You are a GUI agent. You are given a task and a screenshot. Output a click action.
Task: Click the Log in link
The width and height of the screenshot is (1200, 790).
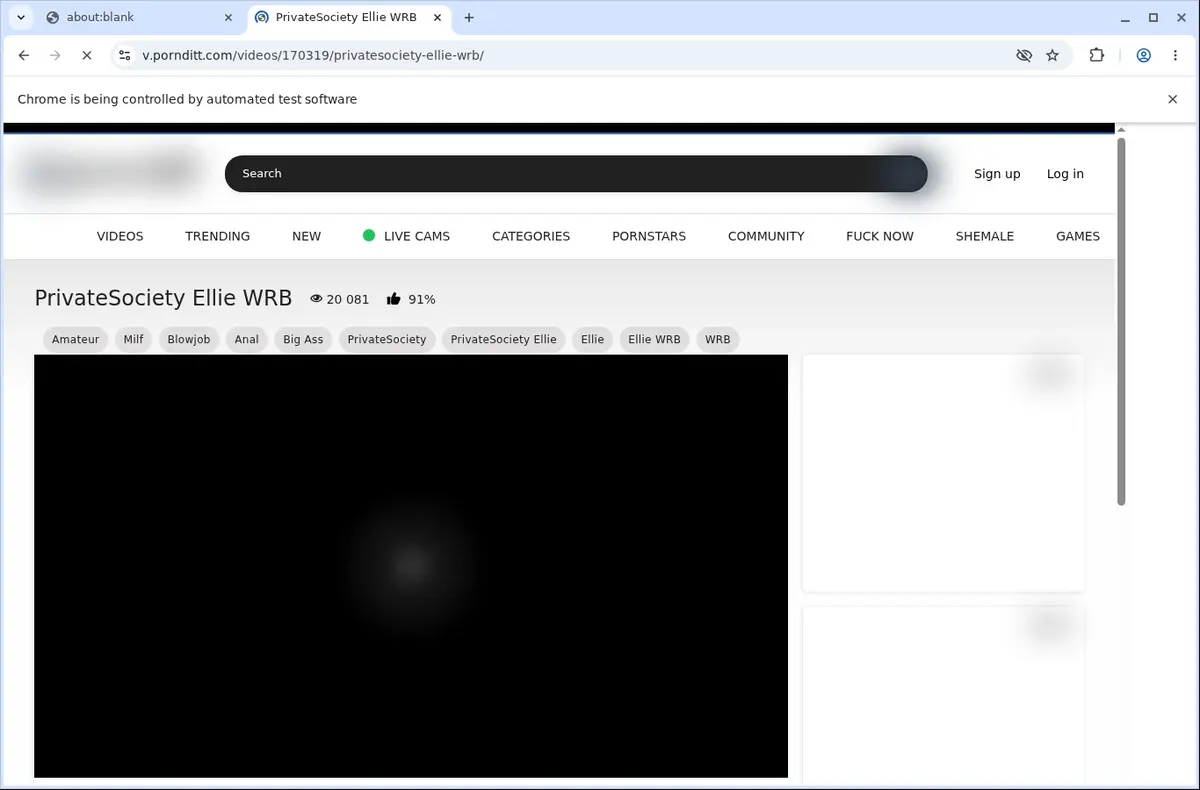click(1065, 174)
